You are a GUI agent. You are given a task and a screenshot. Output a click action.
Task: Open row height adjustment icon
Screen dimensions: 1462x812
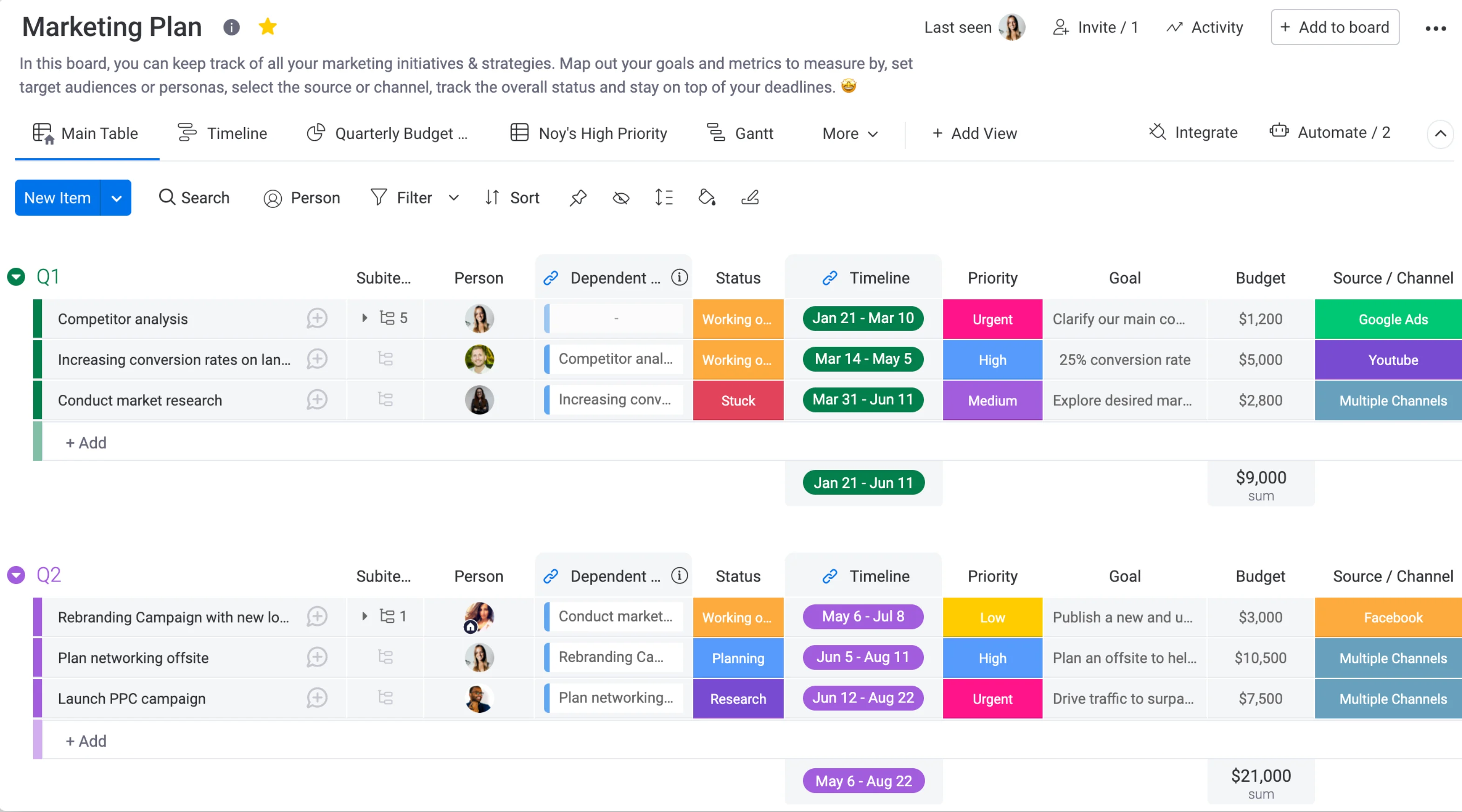pyautogui.click(x=663, y=197)
